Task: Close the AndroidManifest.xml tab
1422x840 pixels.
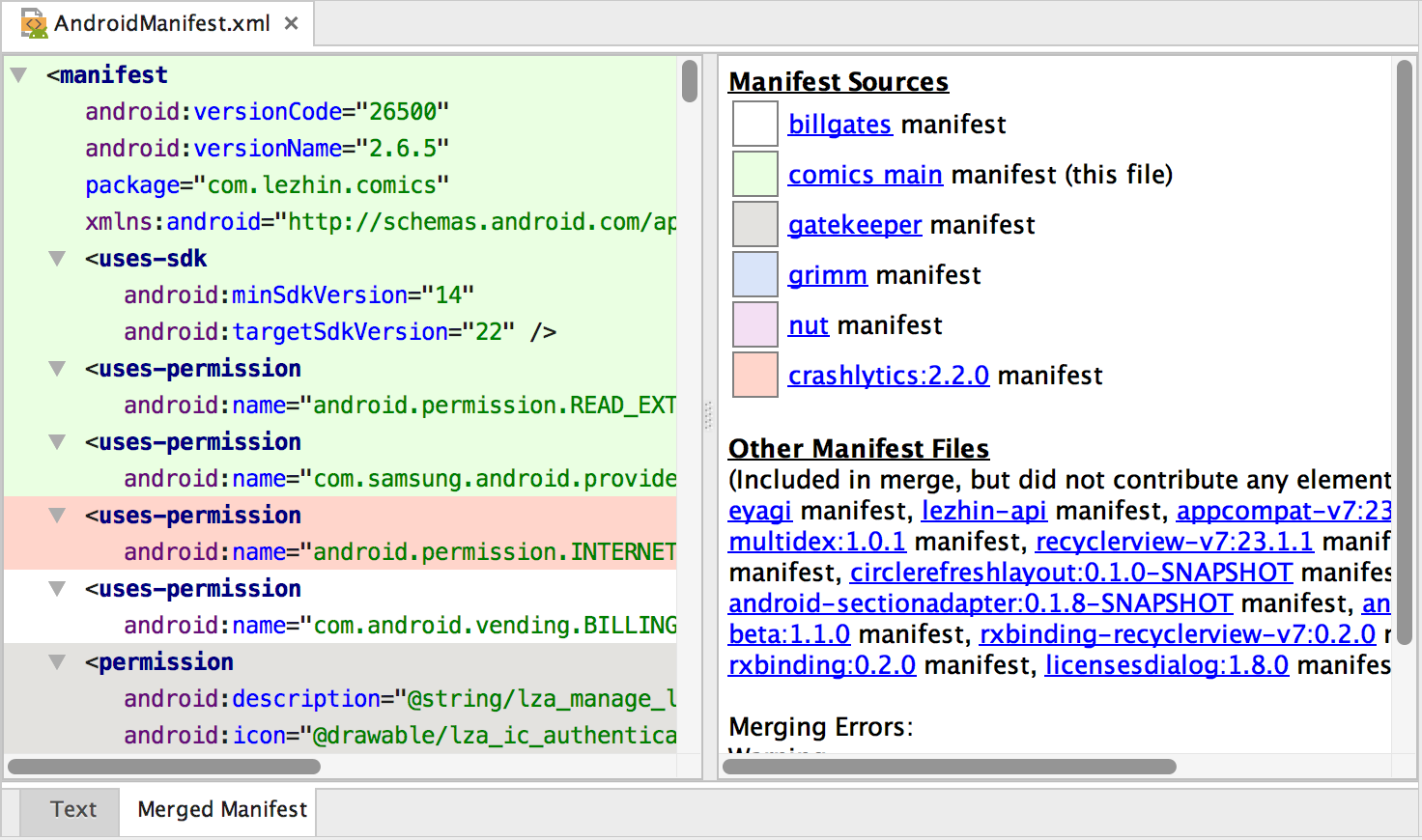Action: click(291, 23)
